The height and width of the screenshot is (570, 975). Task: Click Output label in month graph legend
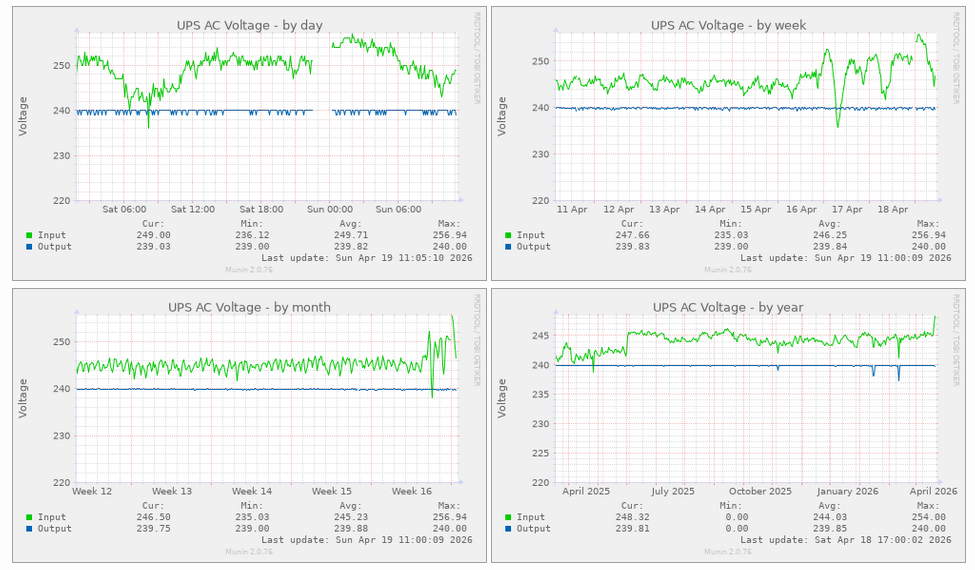57,528
